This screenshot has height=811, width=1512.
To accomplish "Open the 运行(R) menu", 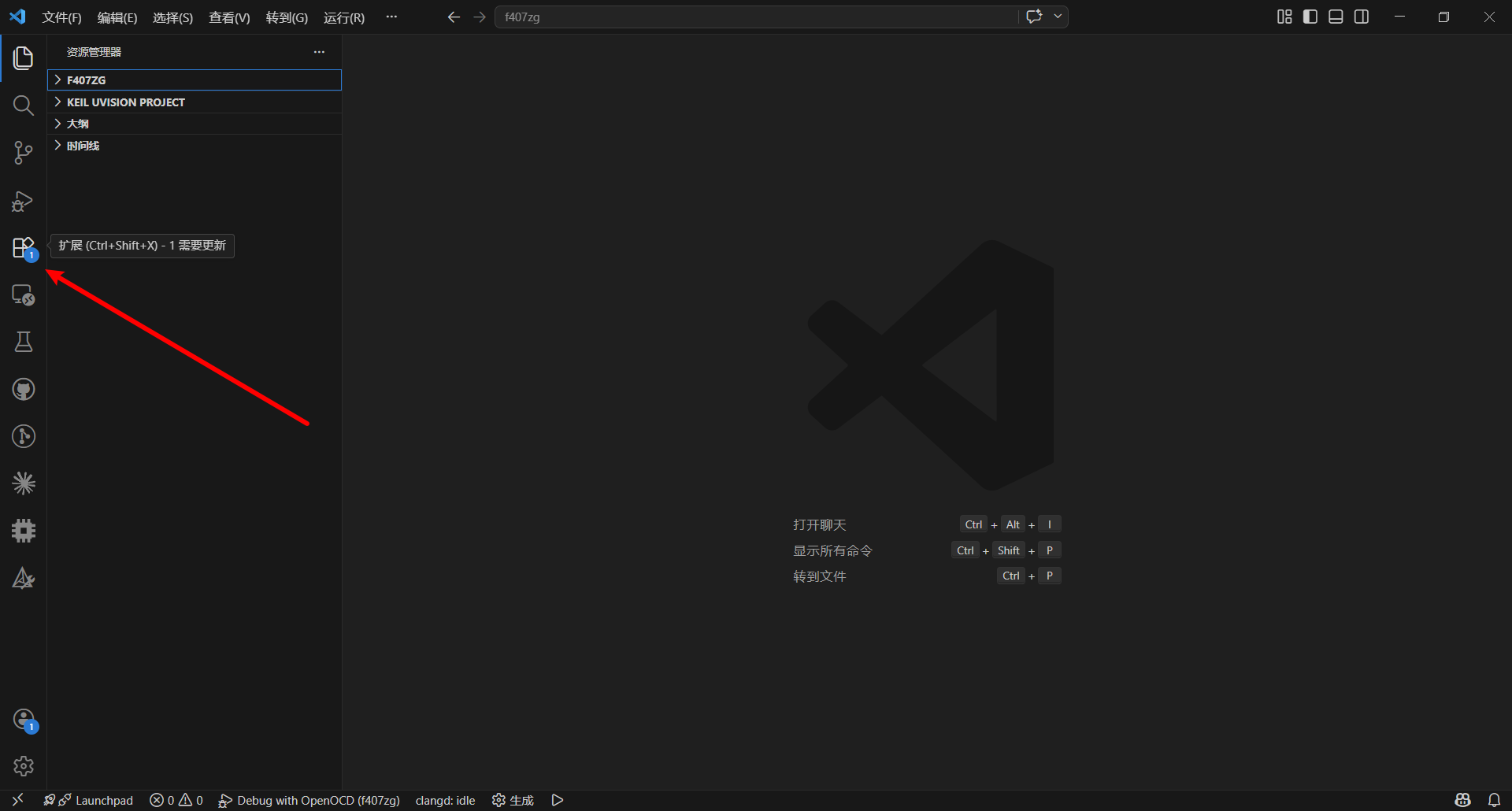I will [x=344, y=17].
